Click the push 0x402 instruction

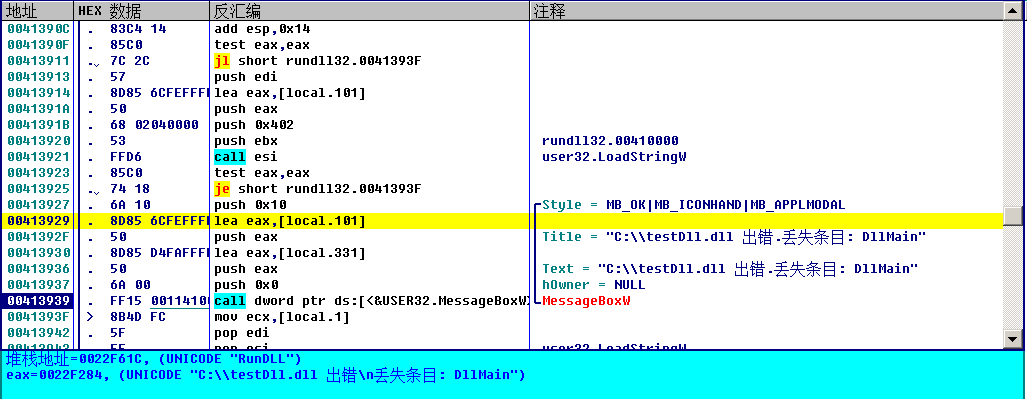254,125
